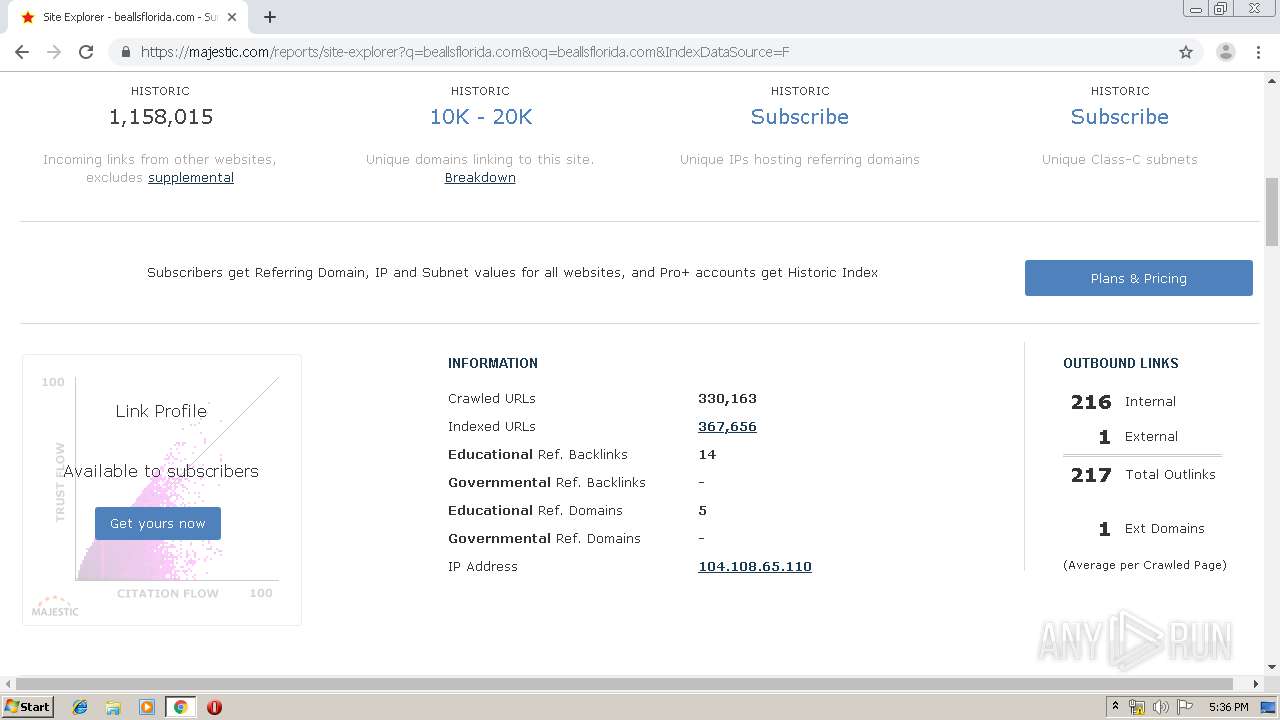
Task: Click the OUTBOUND LINKS heading
Action: pos(1121,363)
